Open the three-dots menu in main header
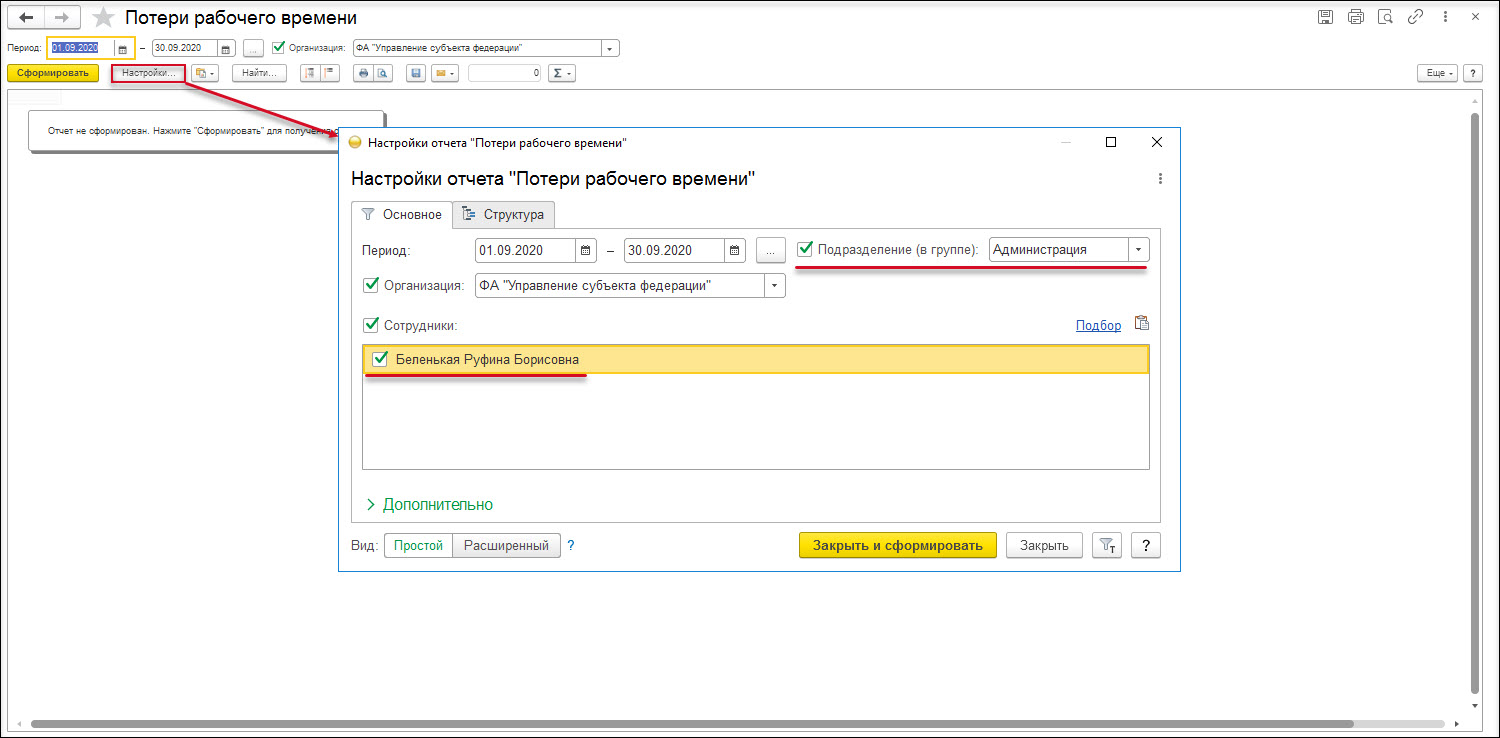This screenshot has height=738, width=1500. tap(1445, 17)
